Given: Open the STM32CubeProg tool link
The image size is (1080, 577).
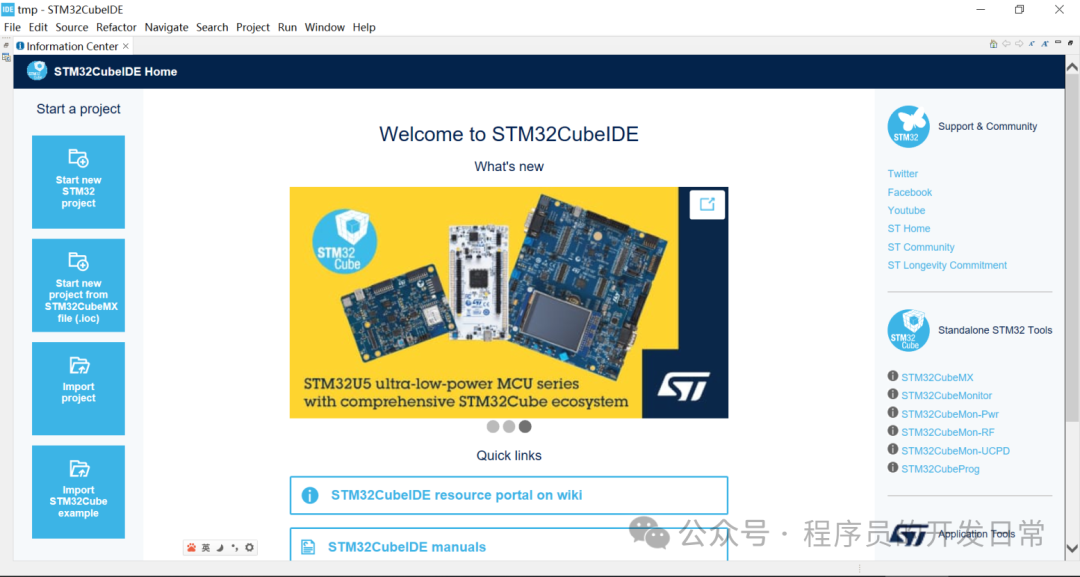Looking at the screenshot, I should 940,469.
